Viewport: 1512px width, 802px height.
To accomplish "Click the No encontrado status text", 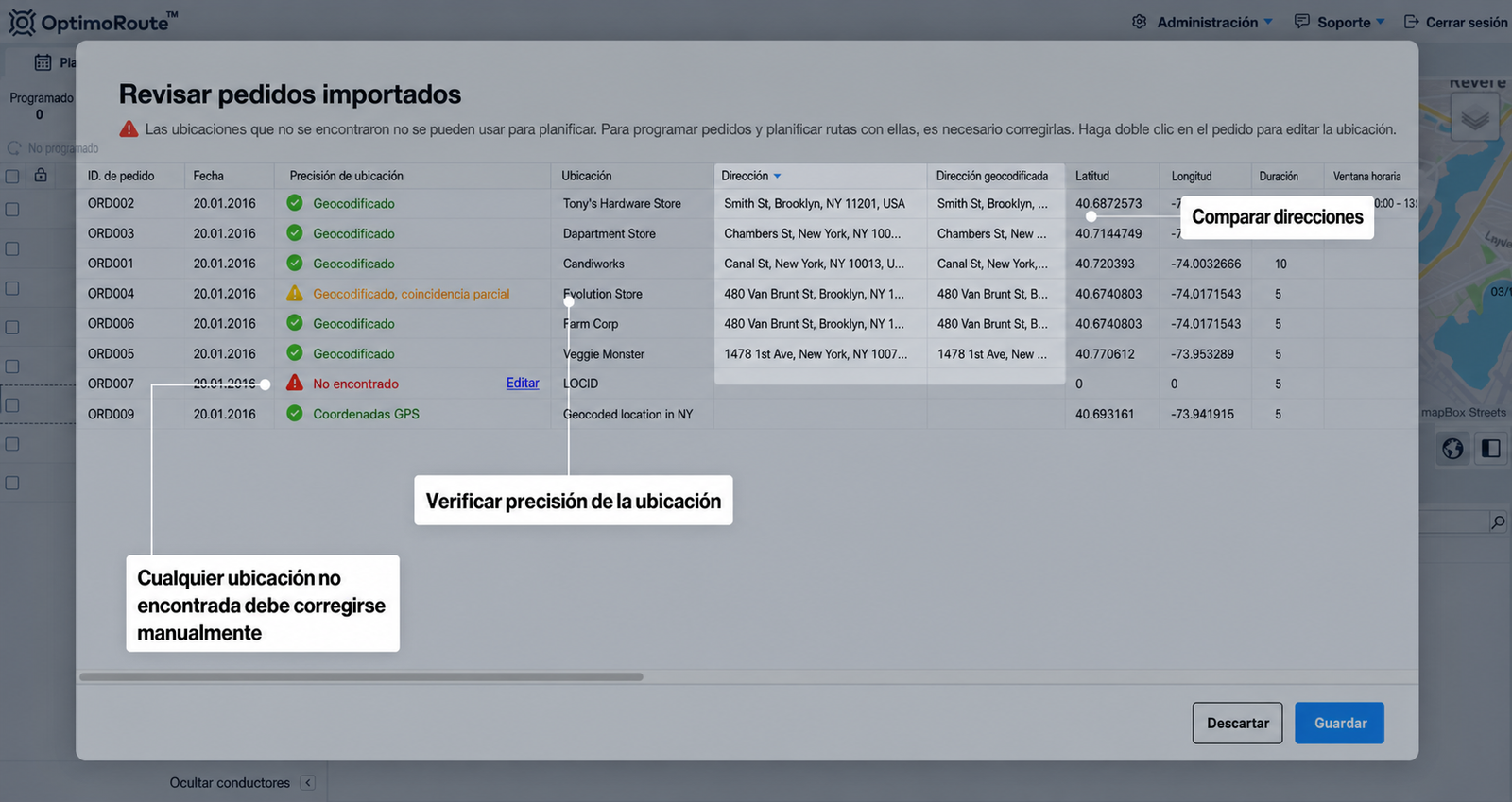I will point(356,384).
